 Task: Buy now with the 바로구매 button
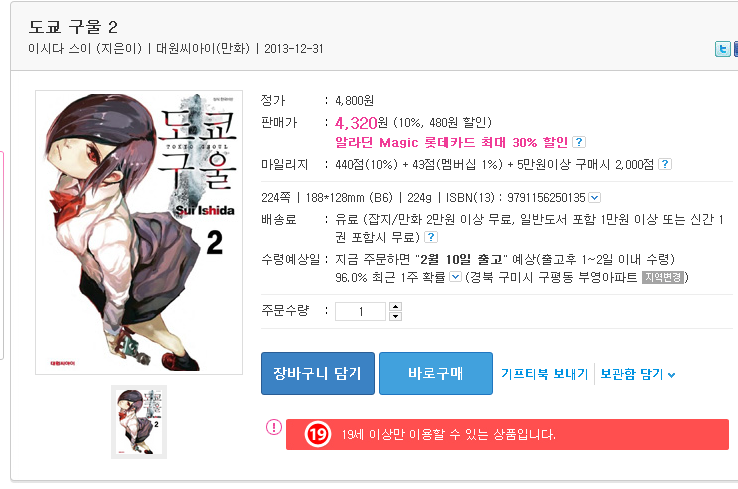point(436,373)
